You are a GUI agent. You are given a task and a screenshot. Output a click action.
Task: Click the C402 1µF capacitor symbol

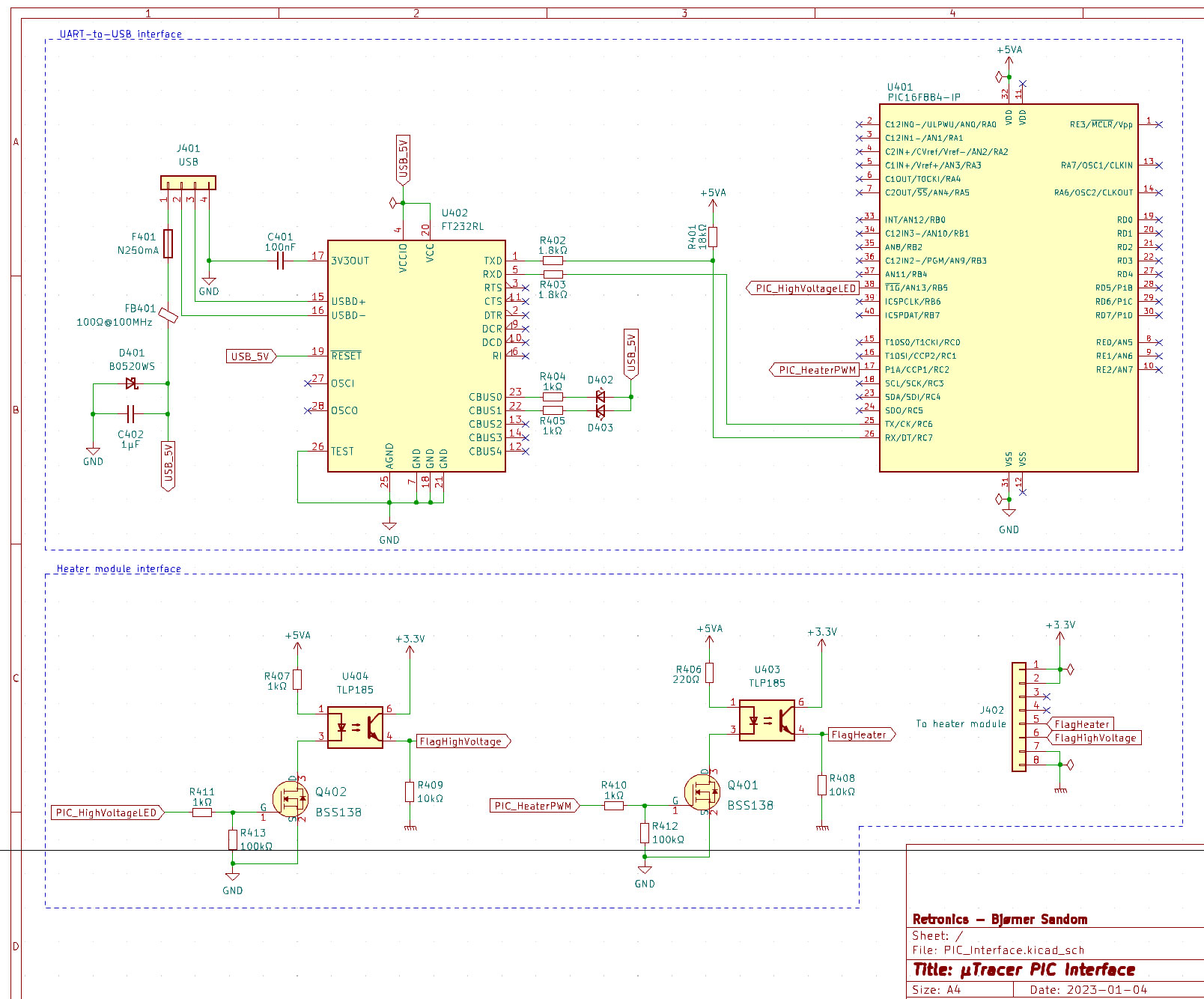click(130, 413)
